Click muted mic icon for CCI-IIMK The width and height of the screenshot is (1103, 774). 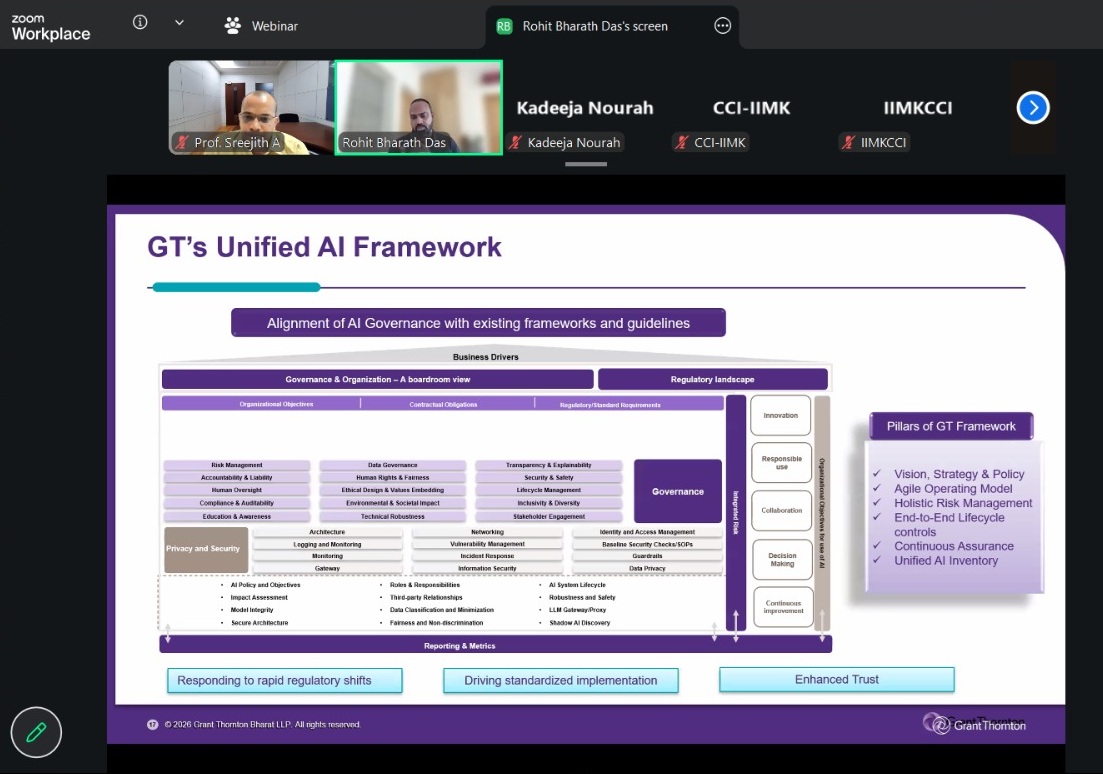(682, 142)
